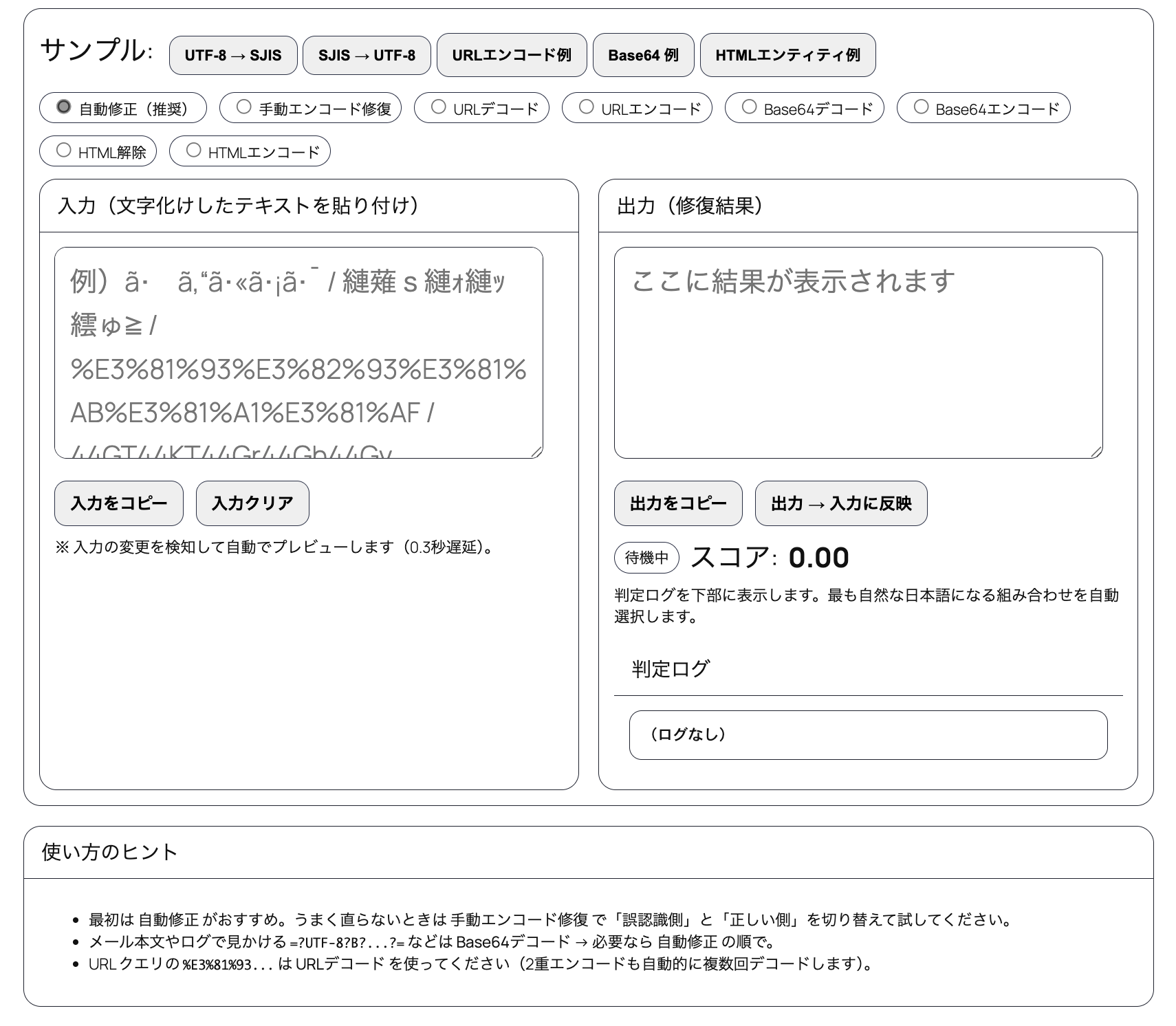1176x1026 pixels.
Task: Select the 手動エンコード修復 radio option
Action: pos(243,107)
